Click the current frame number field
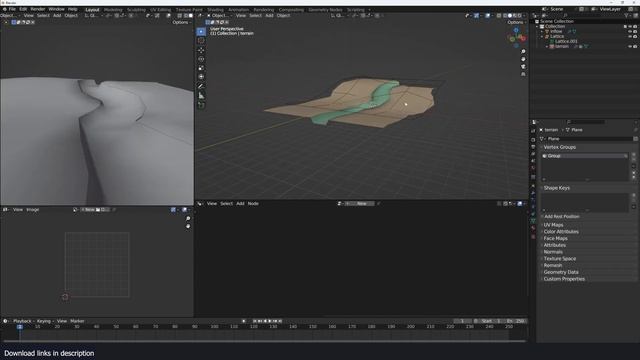This screenshot has width=640, height=360. [462, 321]
